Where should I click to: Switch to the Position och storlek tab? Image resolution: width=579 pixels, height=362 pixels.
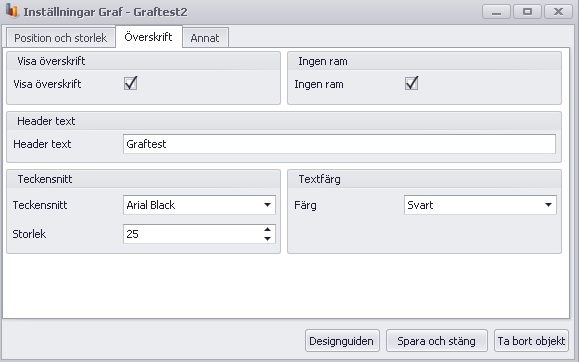pyautogui.click(x=61, y=38)
